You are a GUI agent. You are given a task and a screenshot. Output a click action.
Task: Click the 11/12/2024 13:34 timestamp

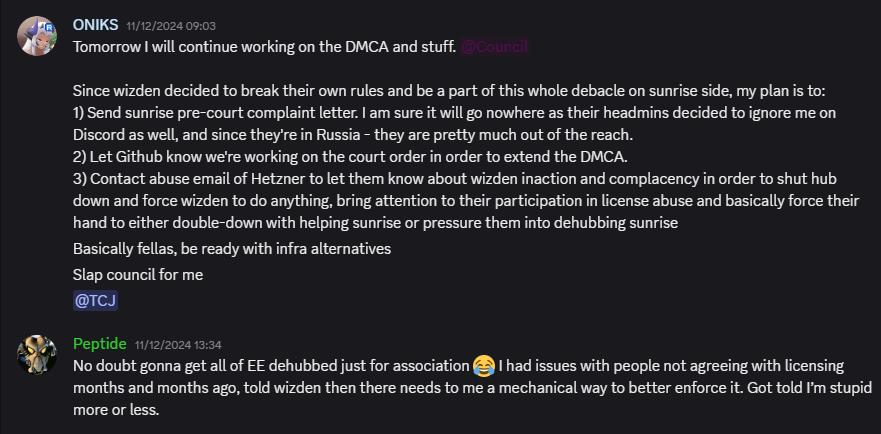tap(178, 345)
